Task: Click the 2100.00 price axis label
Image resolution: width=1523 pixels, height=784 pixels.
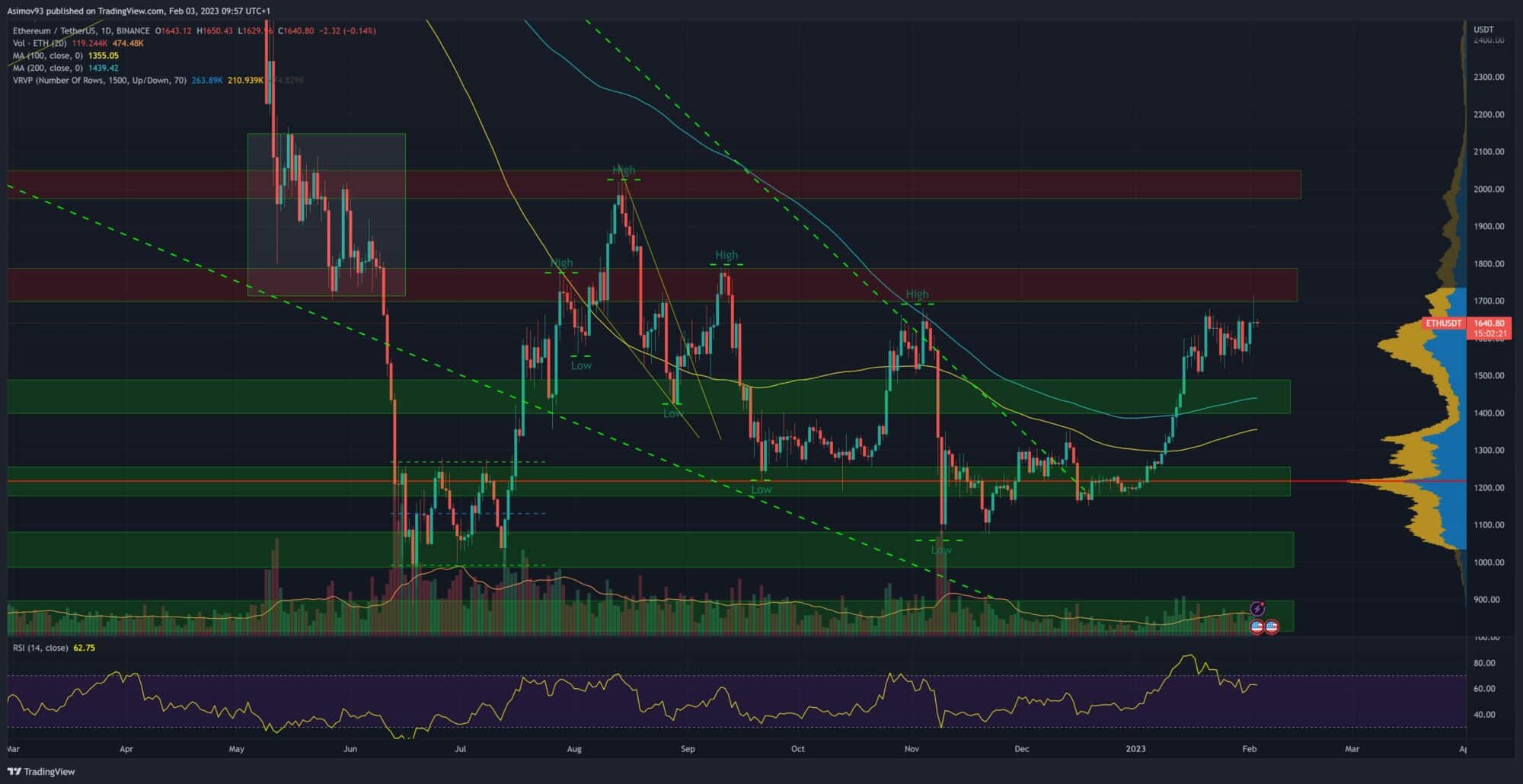Action: (x=1488, y=151)
